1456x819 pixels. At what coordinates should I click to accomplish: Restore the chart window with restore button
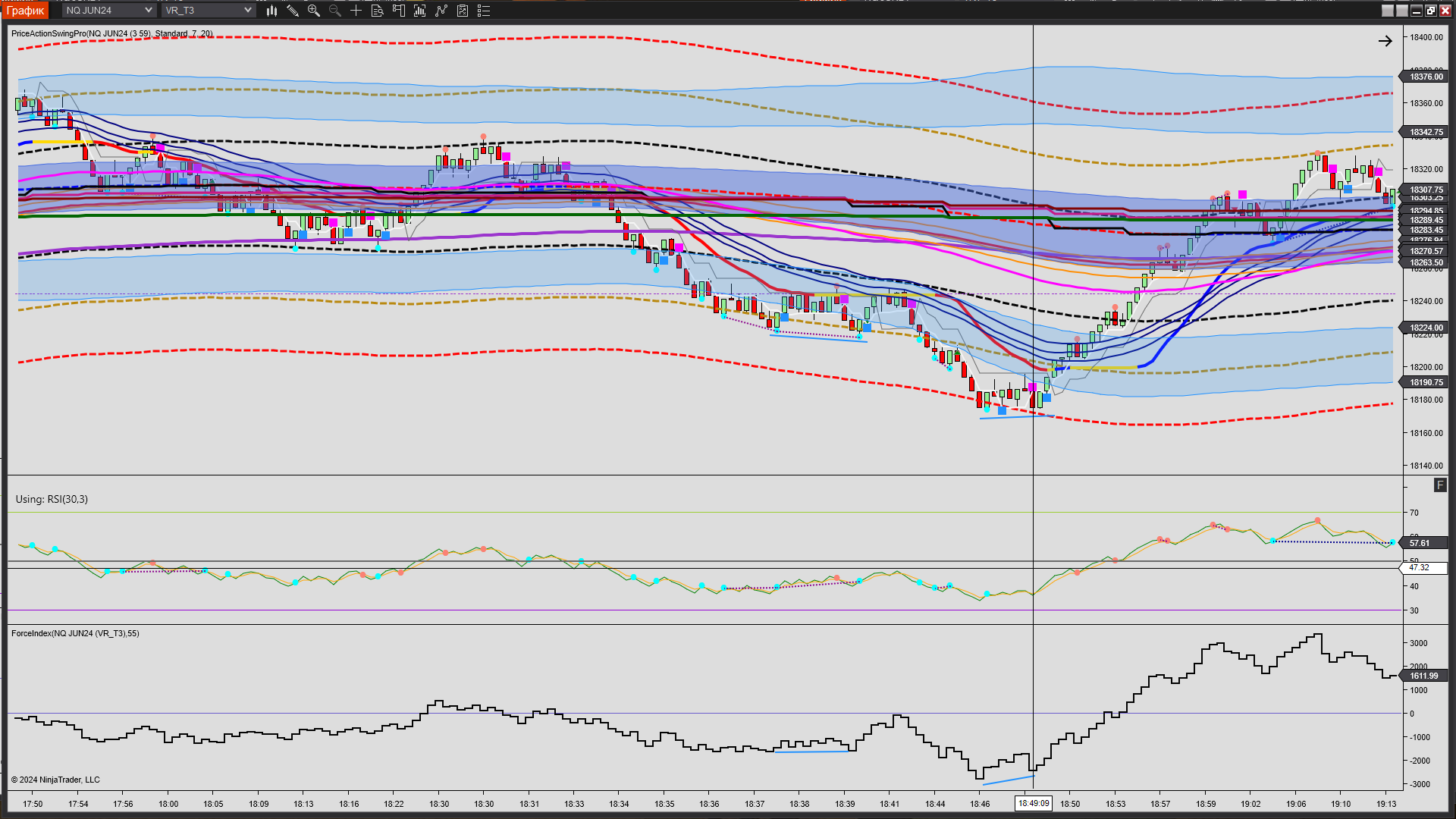click(x=1431, y=11)
